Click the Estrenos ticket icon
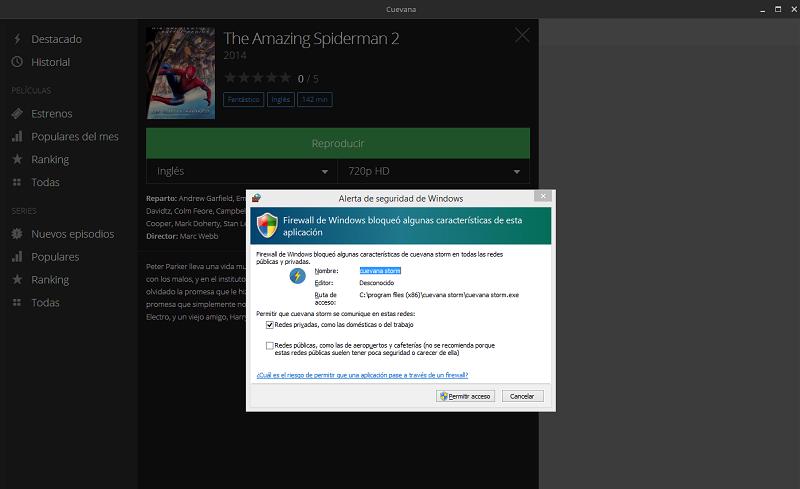Image resolution: width=800 pixels, height=489 pixels. tap(17, 114)
